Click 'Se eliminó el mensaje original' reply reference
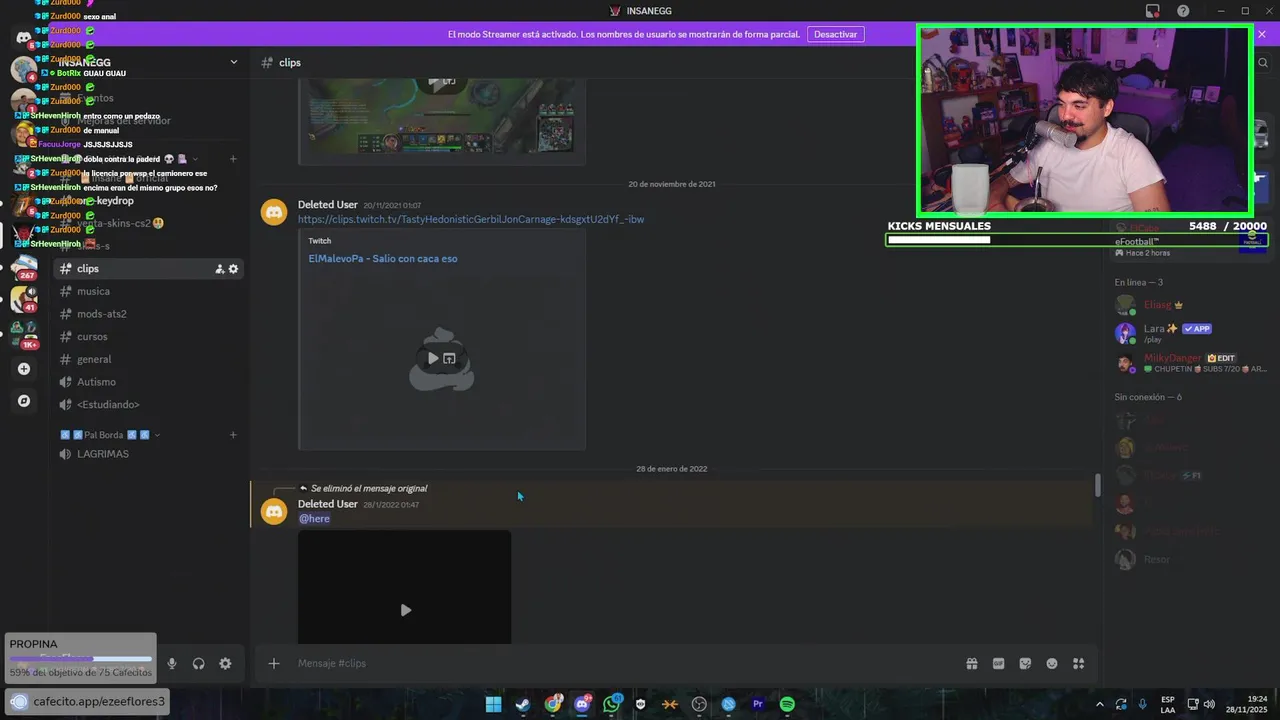The height and width of the screenshot is (720, 1280). tap(369, 488)
